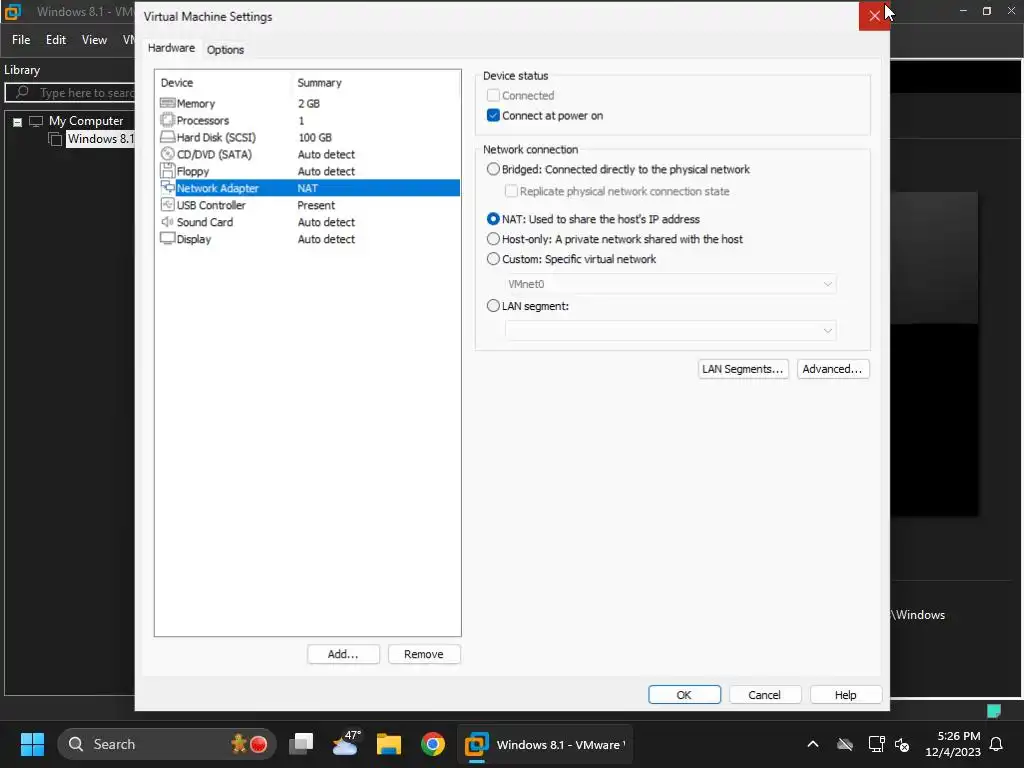Click the VMware taskbar app icon
This screenshot has width=1024, height=768.
pyautogui.click(x=477, y=744)
